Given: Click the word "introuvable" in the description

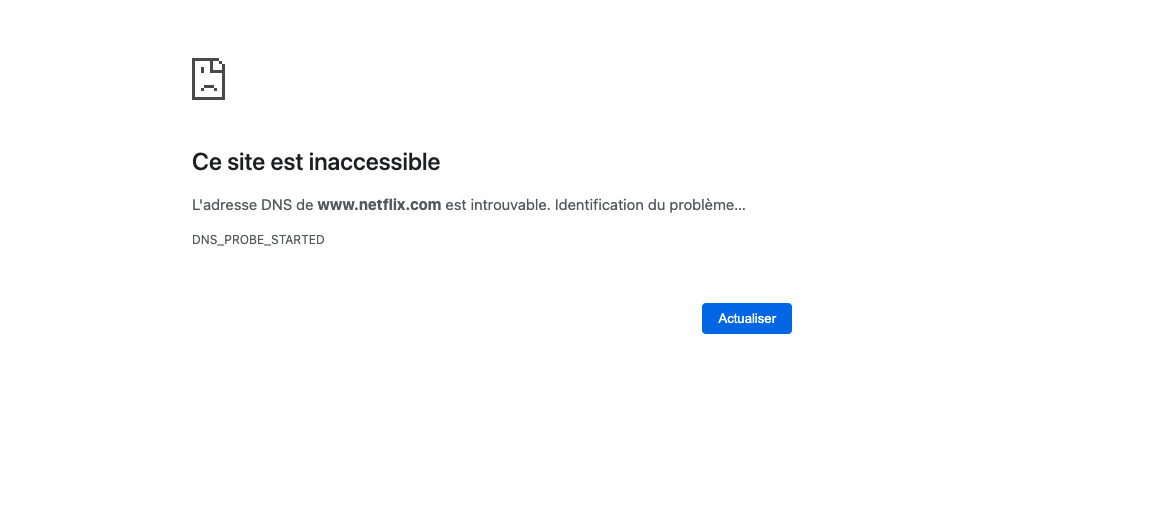Looking at the screenshot, I should click(507, 205).
